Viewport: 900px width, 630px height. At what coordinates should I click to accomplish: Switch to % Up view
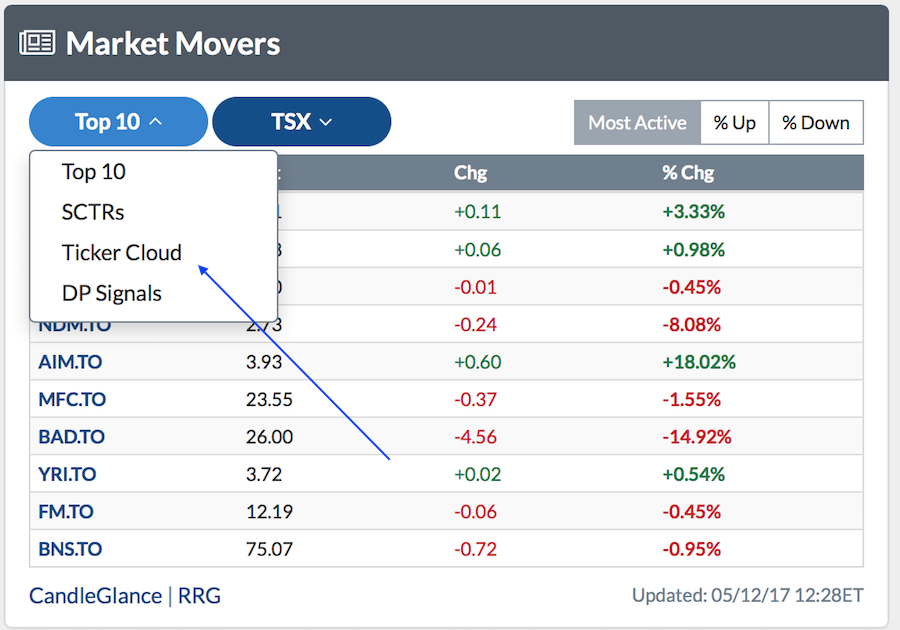point(734,123)
